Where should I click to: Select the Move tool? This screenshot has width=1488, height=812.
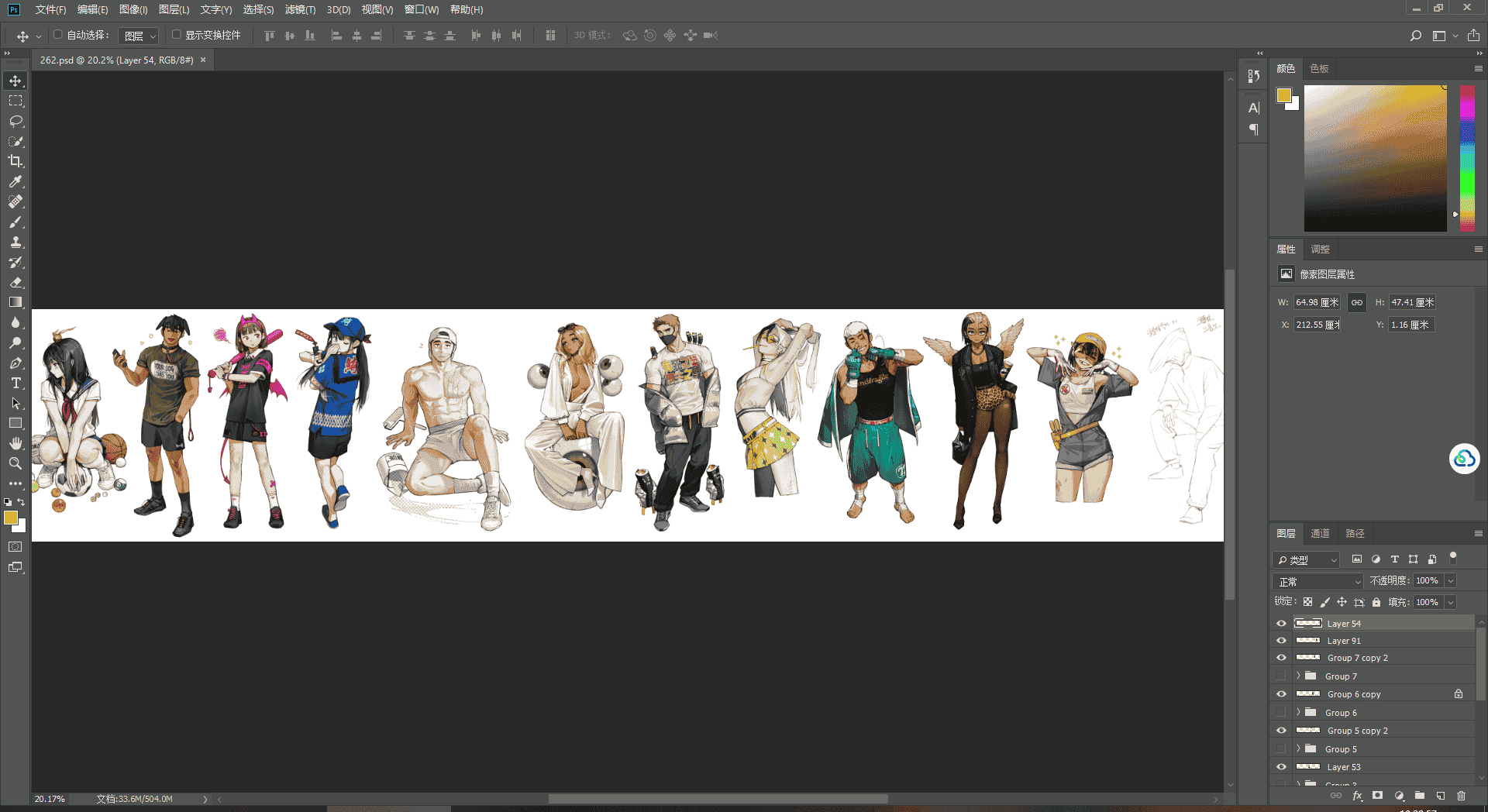[x=15, y=81]
